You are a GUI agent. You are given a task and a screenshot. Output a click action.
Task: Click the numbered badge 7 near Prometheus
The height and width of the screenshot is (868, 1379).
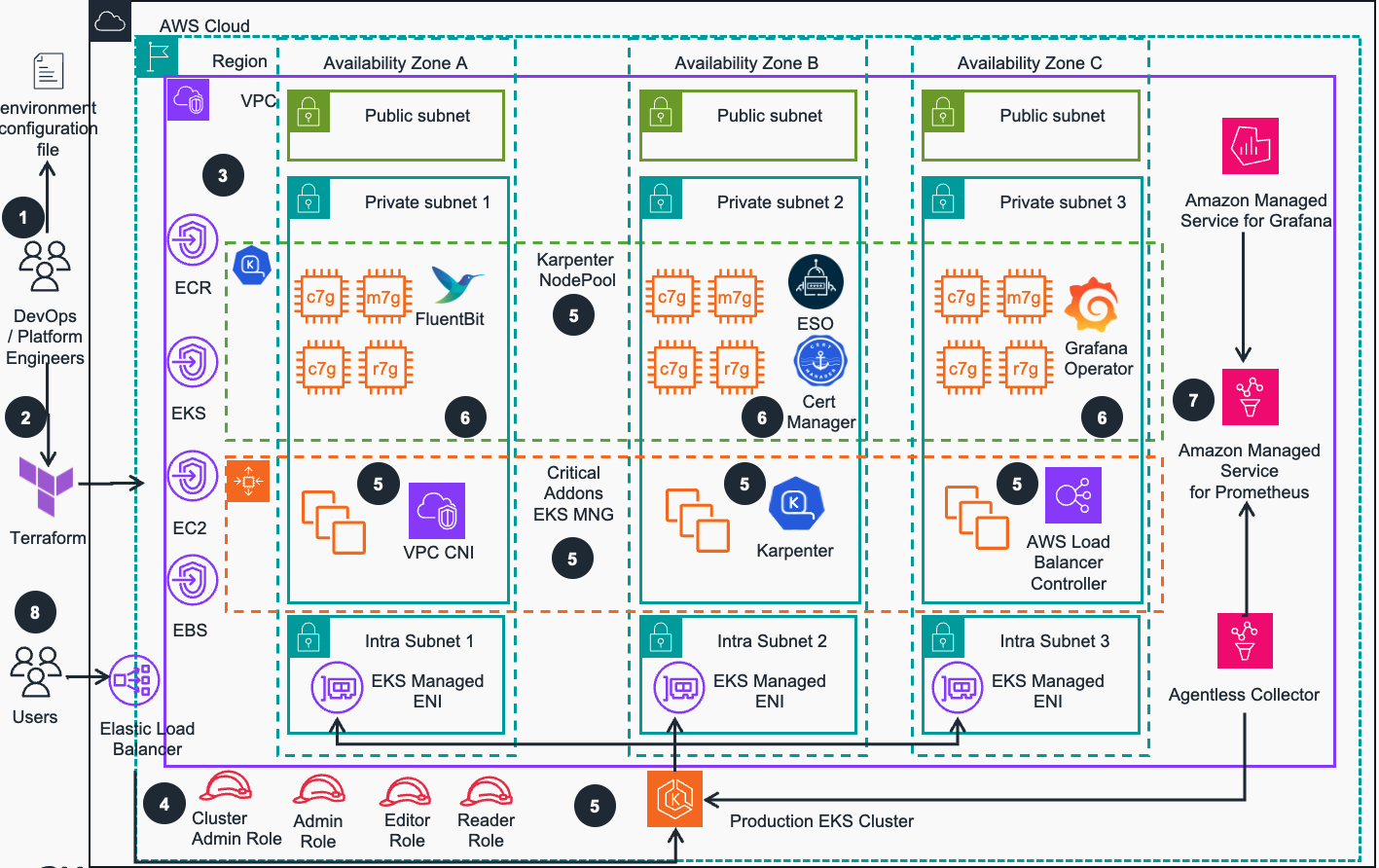point(1192,399)
